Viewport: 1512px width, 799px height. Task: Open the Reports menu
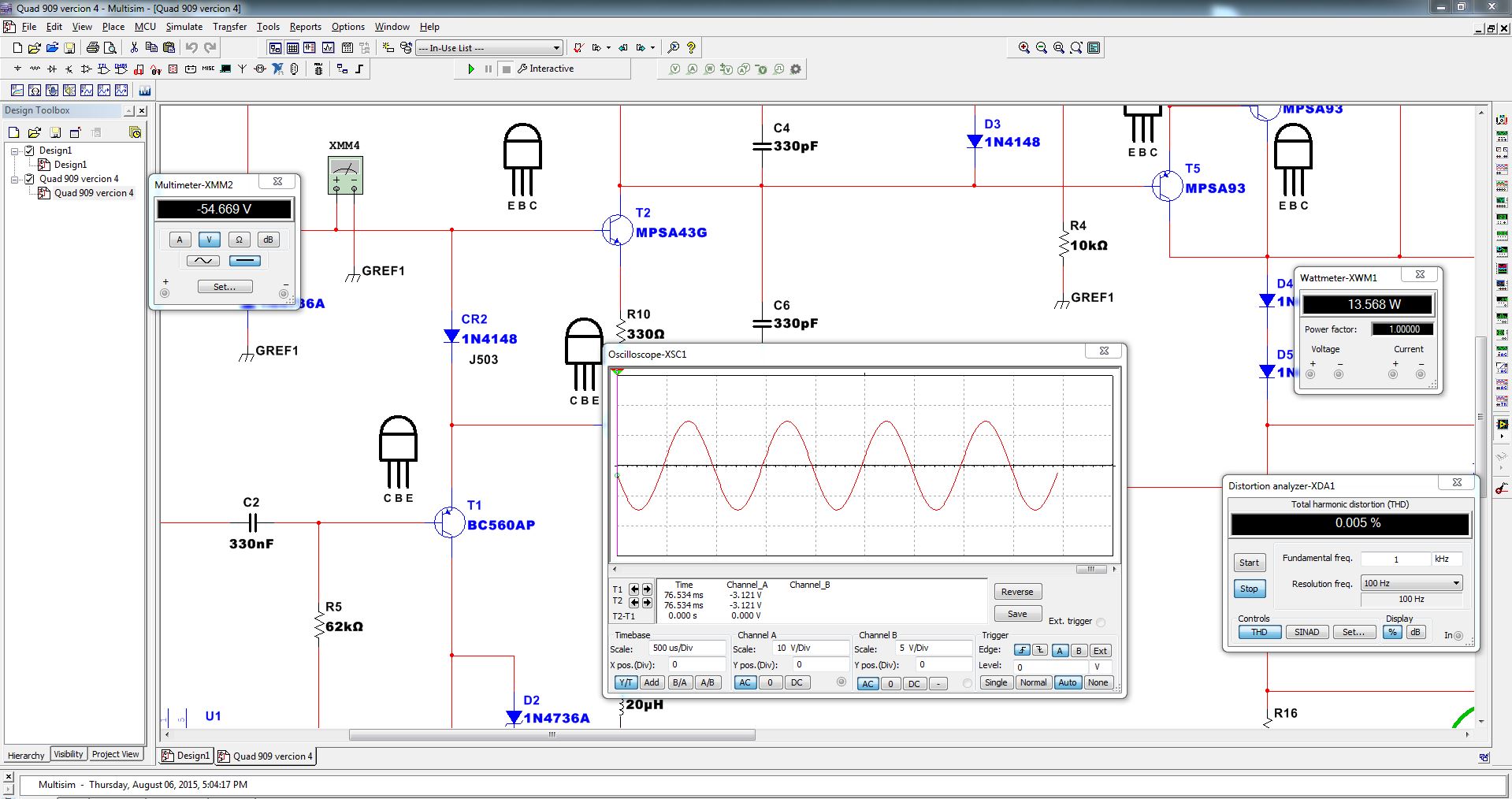click(x=306, y=27)
